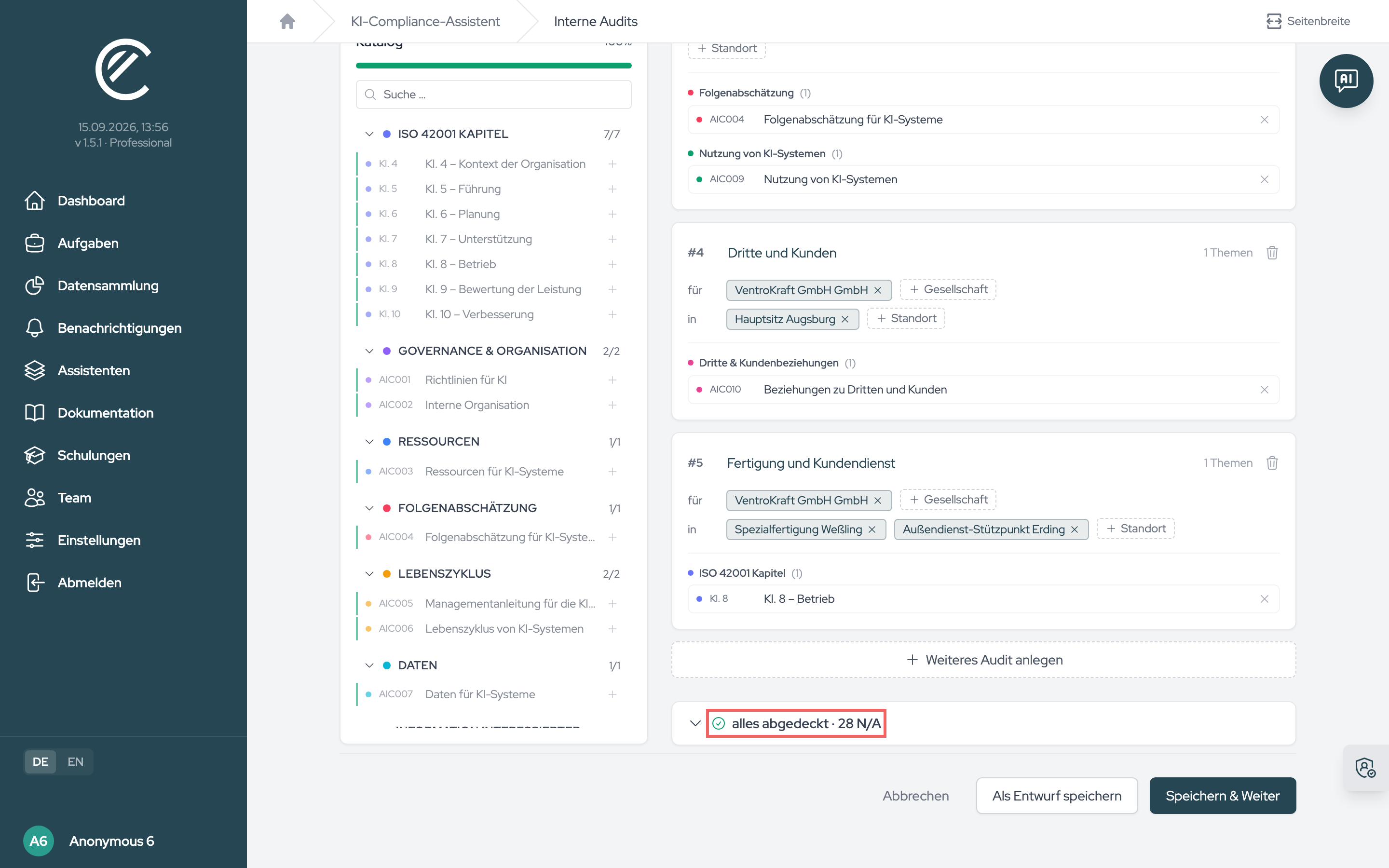Remove AIC004 Folgenabschätzung für KI-Systeme from audit
Screen dimensions: 1389x868
point(1265,120)
